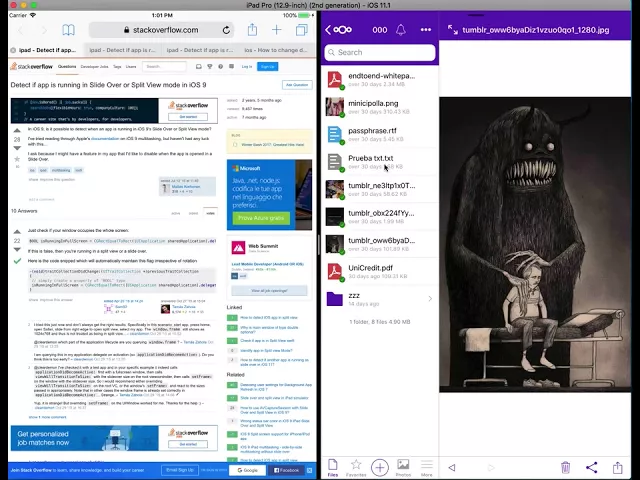Select the Favorites star tab
This screenshot has width=640, height=480.
(x=356, y=468)
